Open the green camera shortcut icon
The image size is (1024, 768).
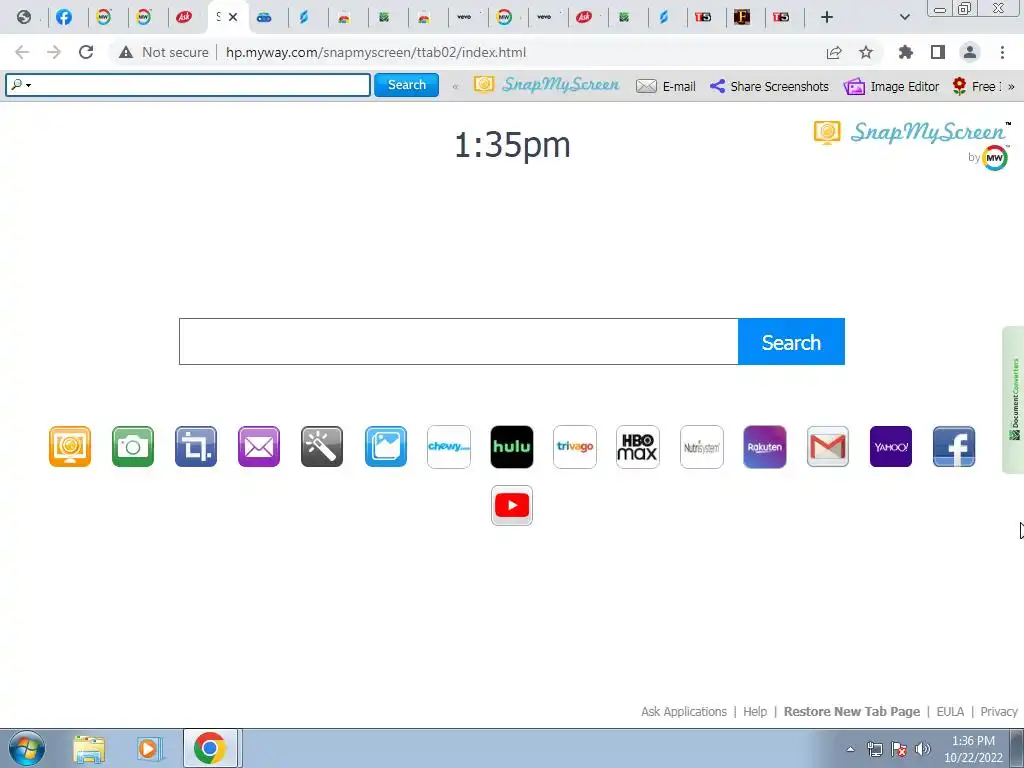tap(133, 447)
